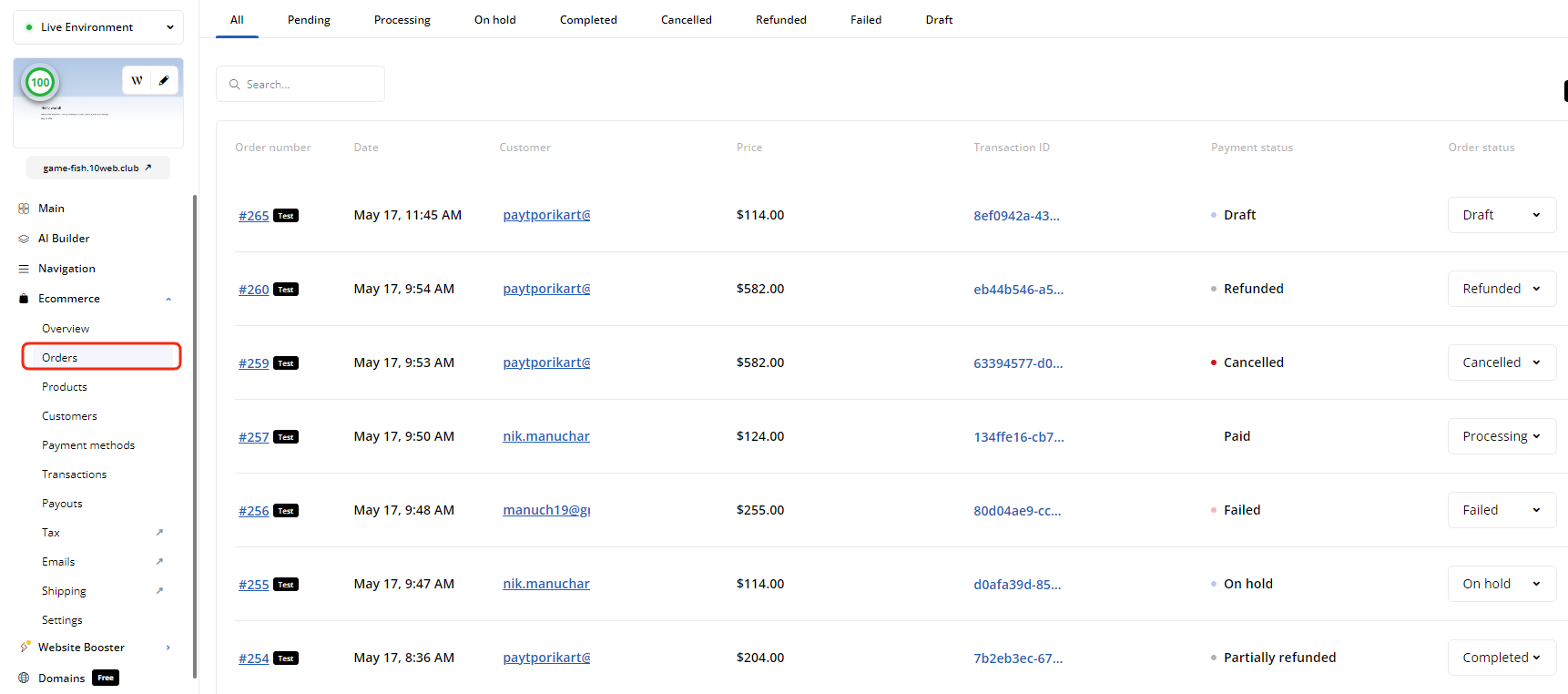
Task: Click the AI Builder layers icon
Action: (x=24, y=239)
